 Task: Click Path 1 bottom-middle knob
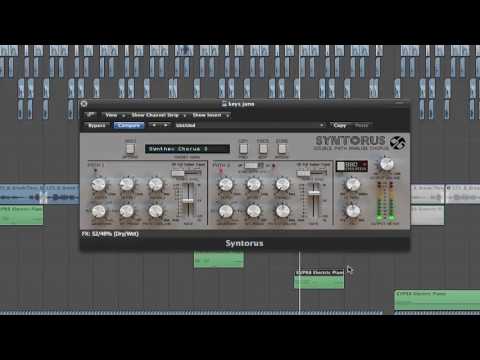[x=127, y=211]
